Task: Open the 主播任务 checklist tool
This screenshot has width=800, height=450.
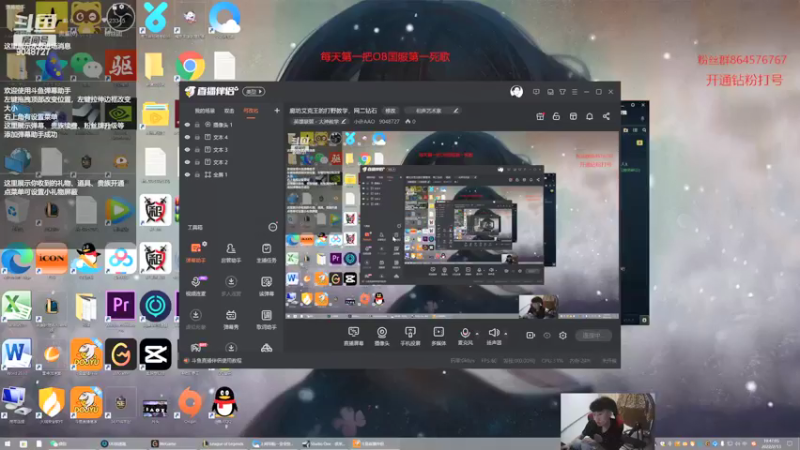Action: 266,253
